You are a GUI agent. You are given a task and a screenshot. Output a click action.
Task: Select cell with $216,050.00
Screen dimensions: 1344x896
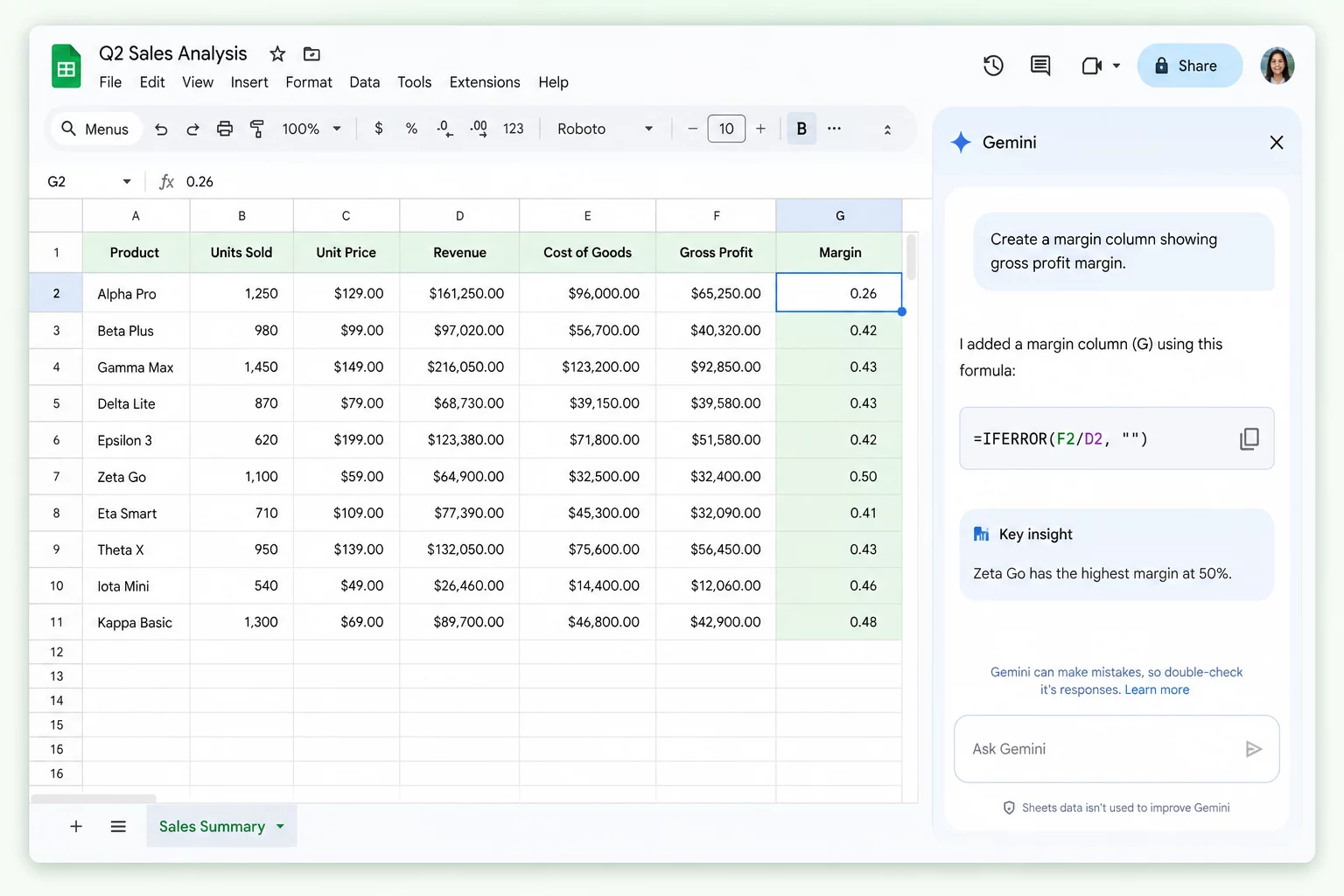(459, 367)
